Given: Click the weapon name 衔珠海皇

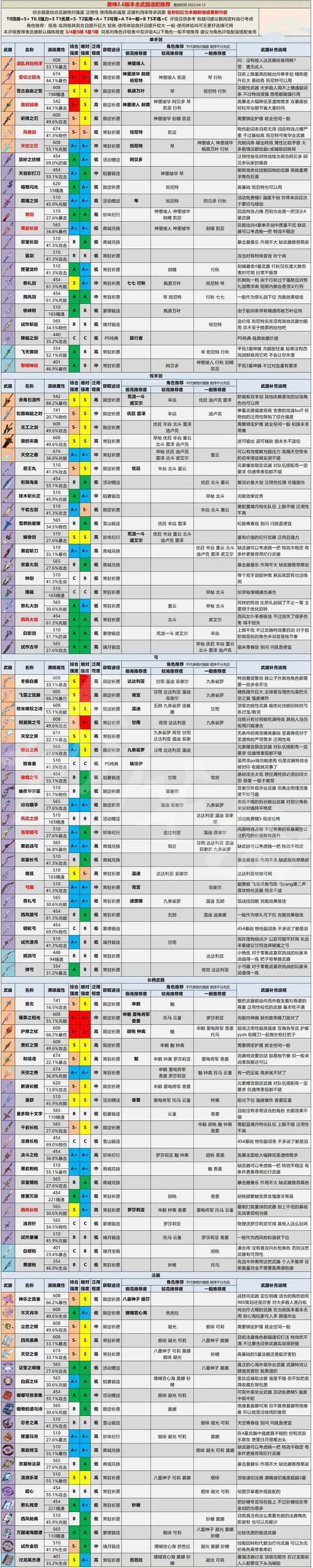Looking at the screenshot, I should [x=30, y=482].
